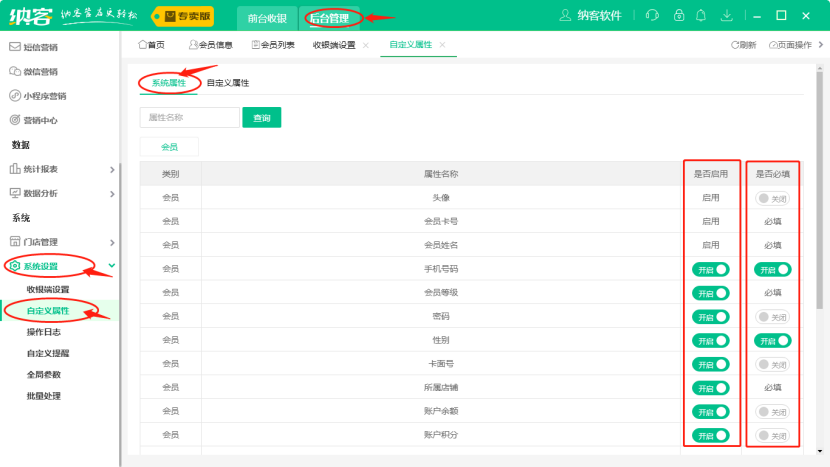Click the download icon in title bar
Image resolution: width=830 pixels, height=467 pixels.
[x=727, y=15]
